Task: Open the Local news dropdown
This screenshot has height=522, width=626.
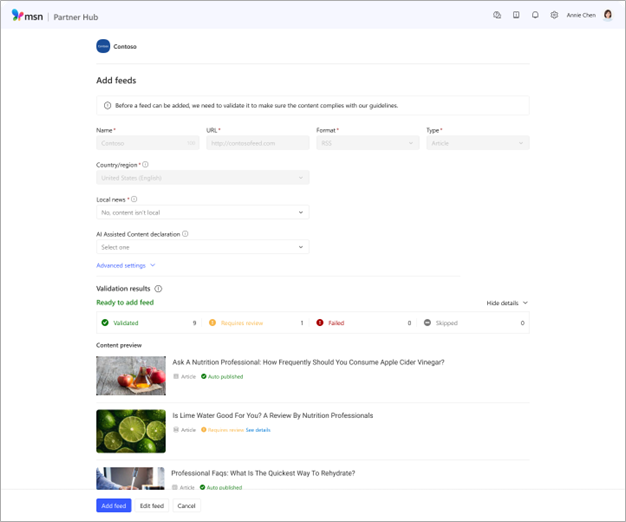Action: [203, 212]
